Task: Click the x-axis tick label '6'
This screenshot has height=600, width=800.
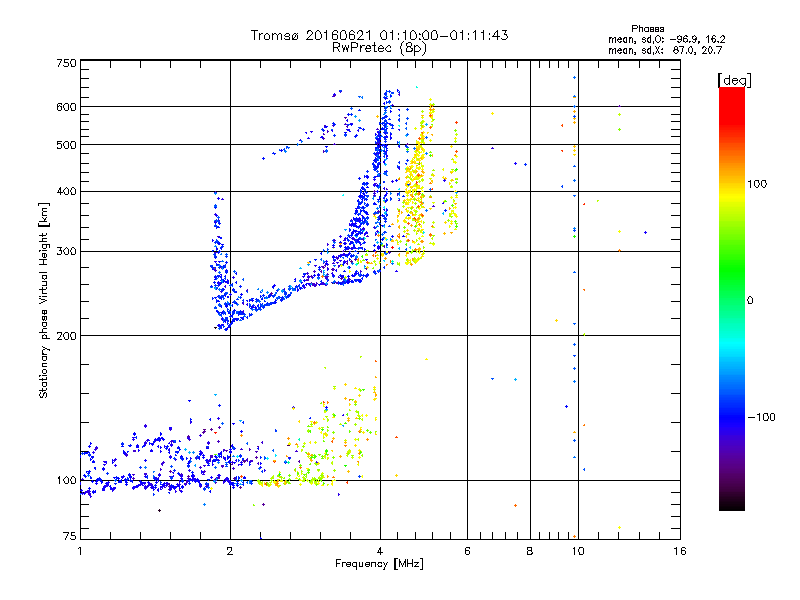Action: [467, 551]
